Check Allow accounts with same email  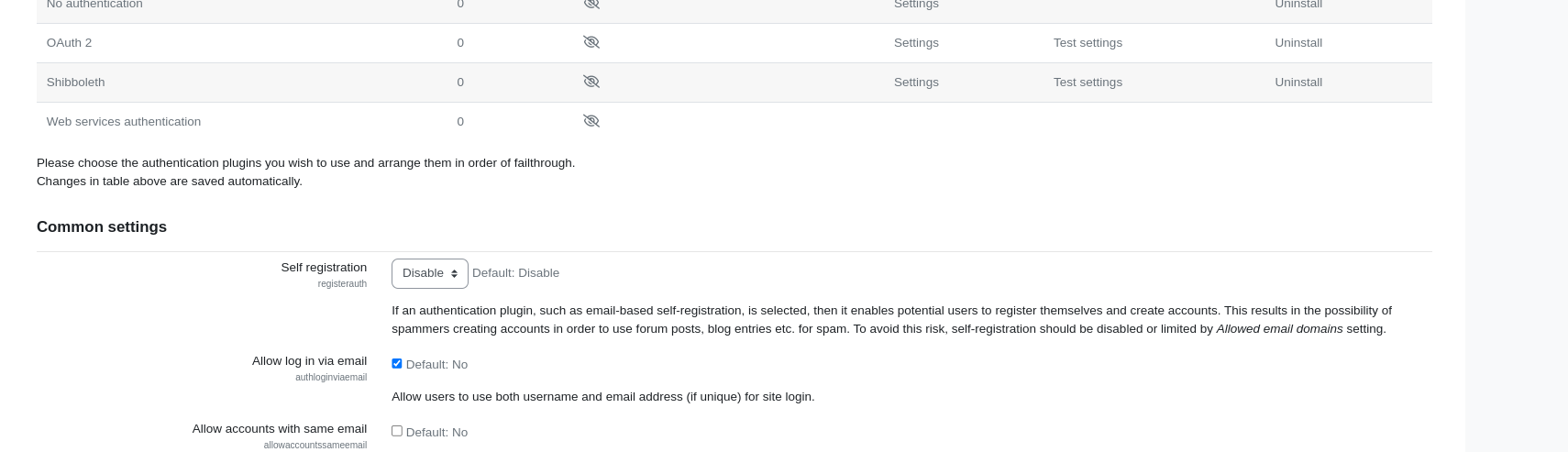coord(397,431)
